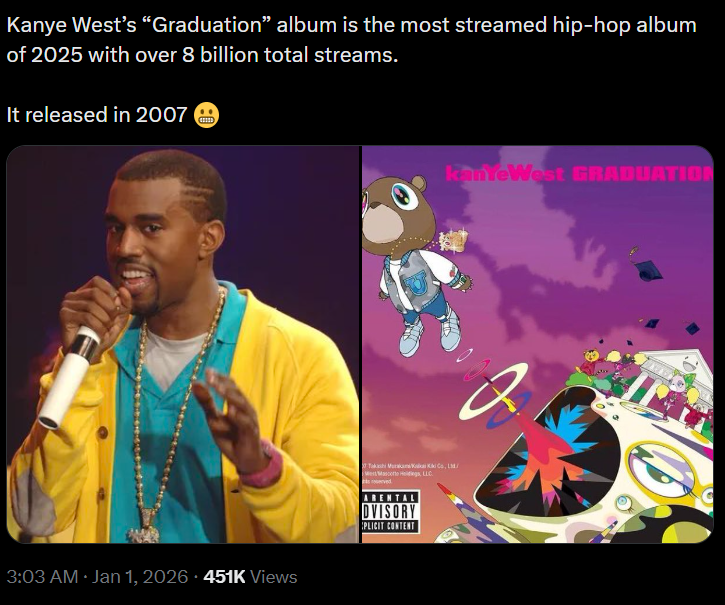Click the pendant on the gold chain

(x=144, y=527)
